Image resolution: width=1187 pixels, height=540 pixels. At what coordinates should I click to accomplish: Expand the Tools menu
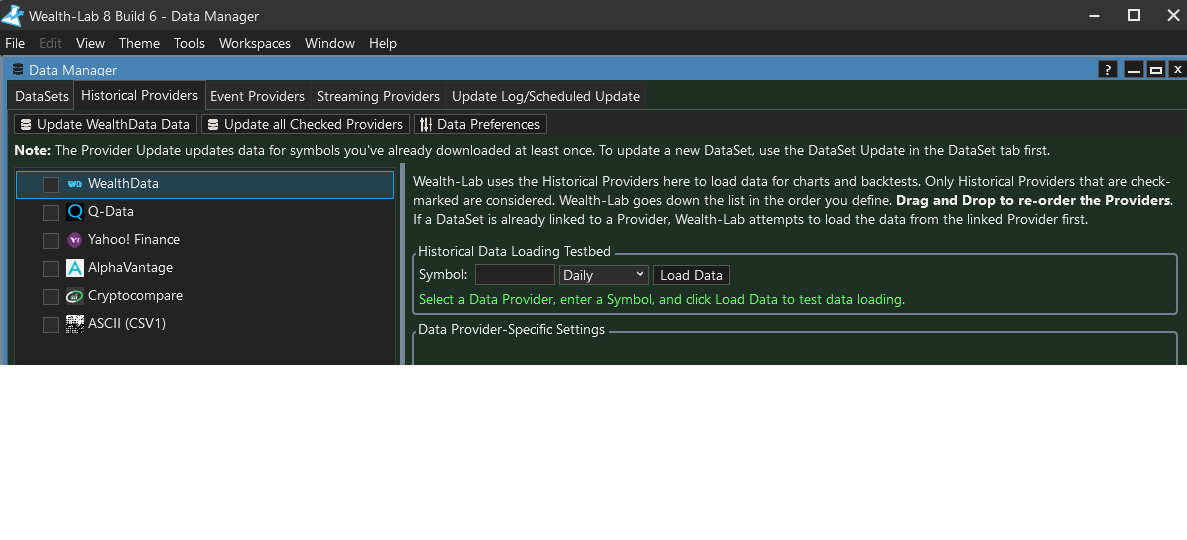(189, 43)
